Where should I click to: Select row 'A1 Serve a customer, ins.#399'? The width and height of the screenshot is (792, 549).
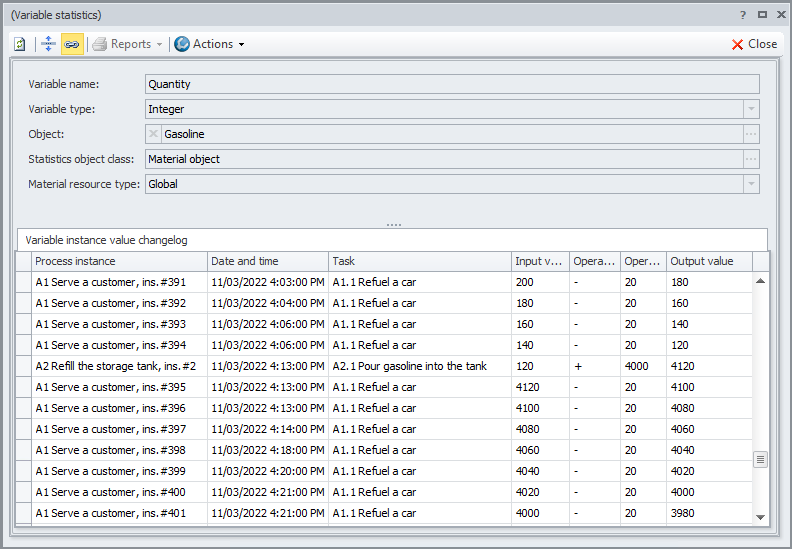pyautogui.click(x=384, y=471)
